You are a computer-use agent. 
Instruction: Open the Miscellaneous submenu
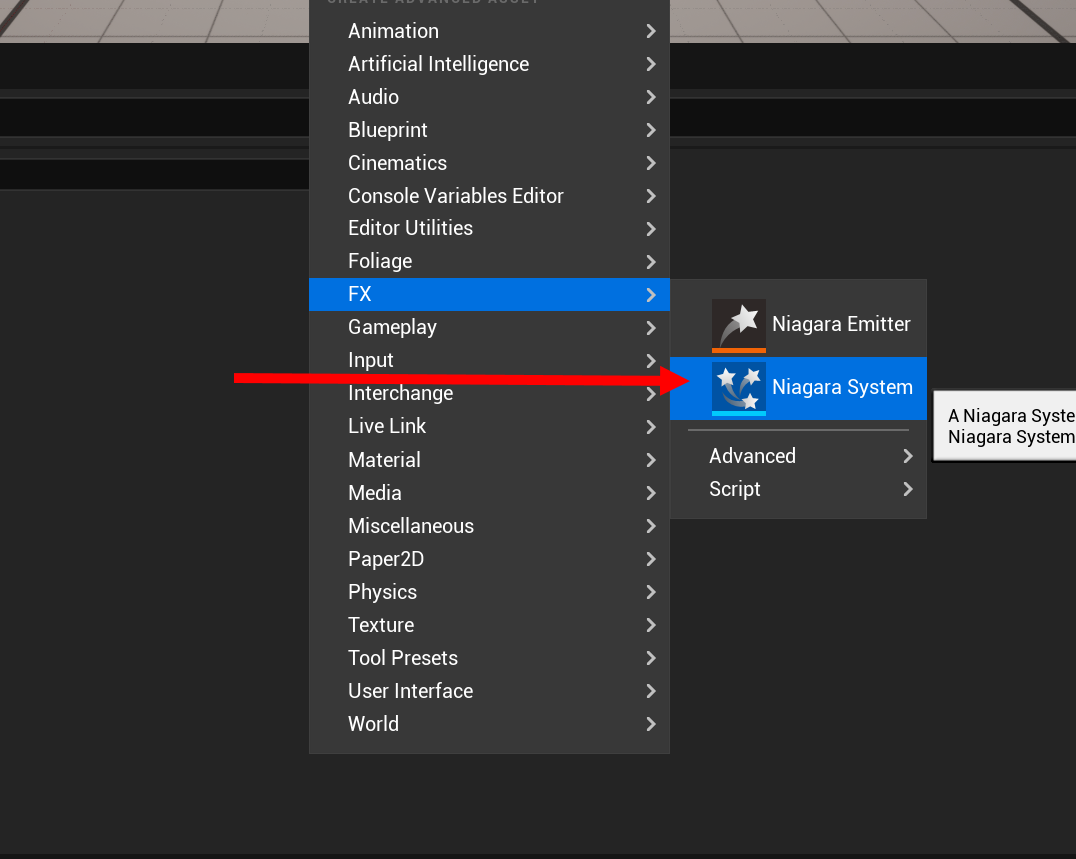point(489,526)
